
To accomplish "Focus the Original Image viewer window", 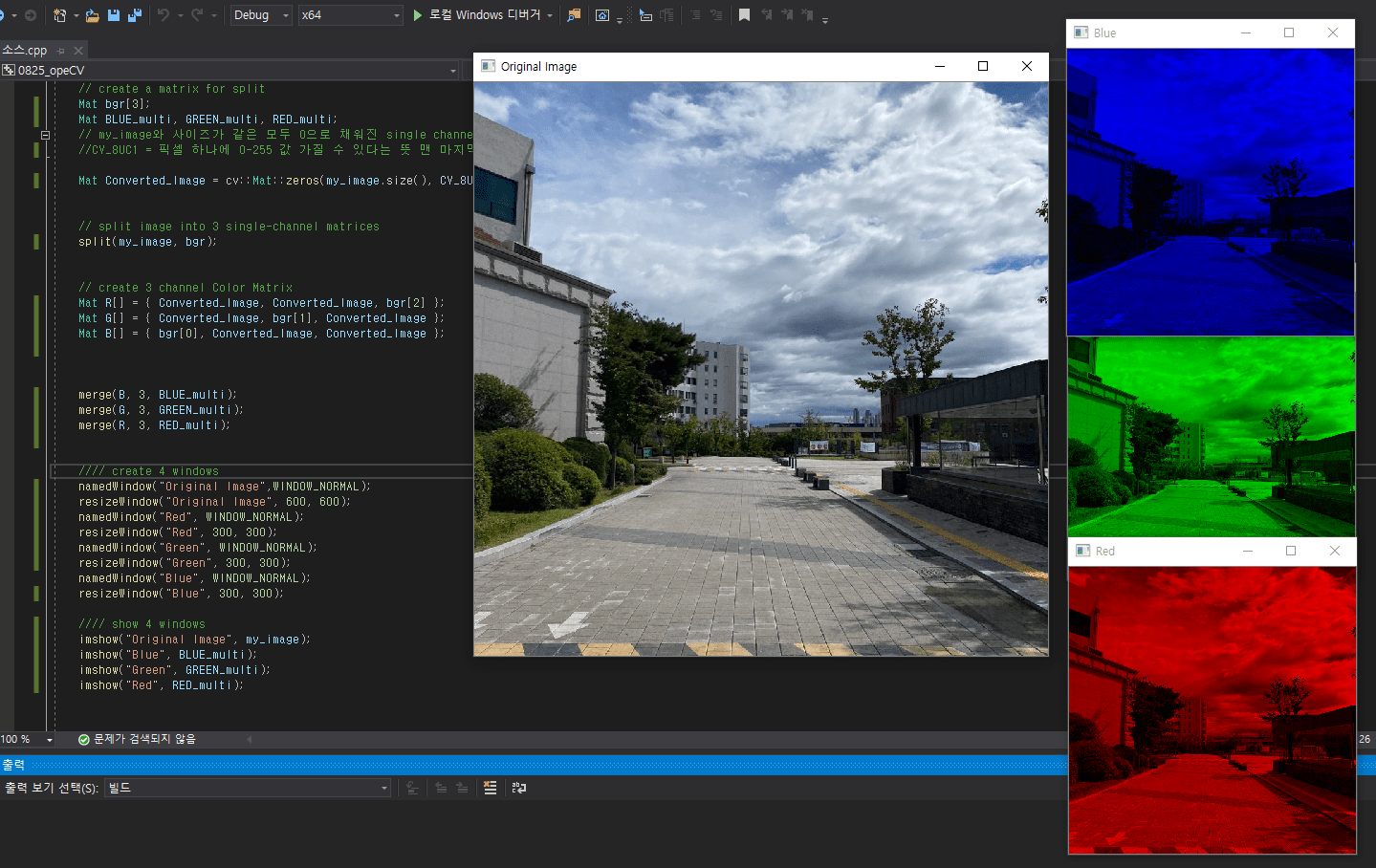I will (669, 66).
